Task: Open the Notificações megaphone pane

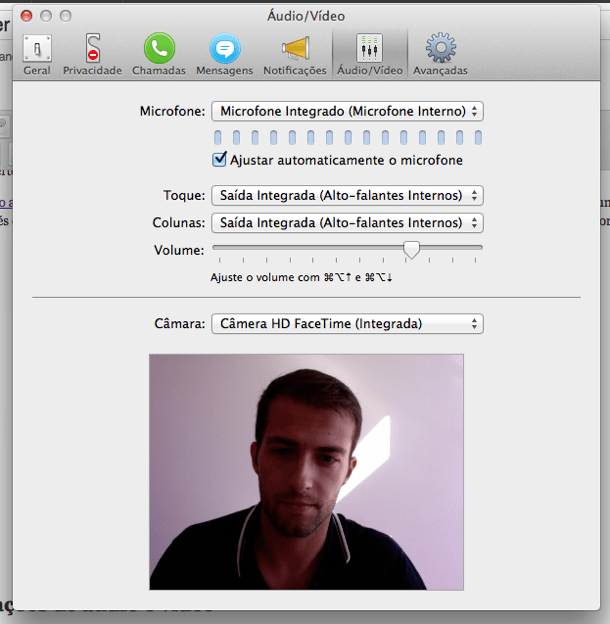Action: pos(295,55)
